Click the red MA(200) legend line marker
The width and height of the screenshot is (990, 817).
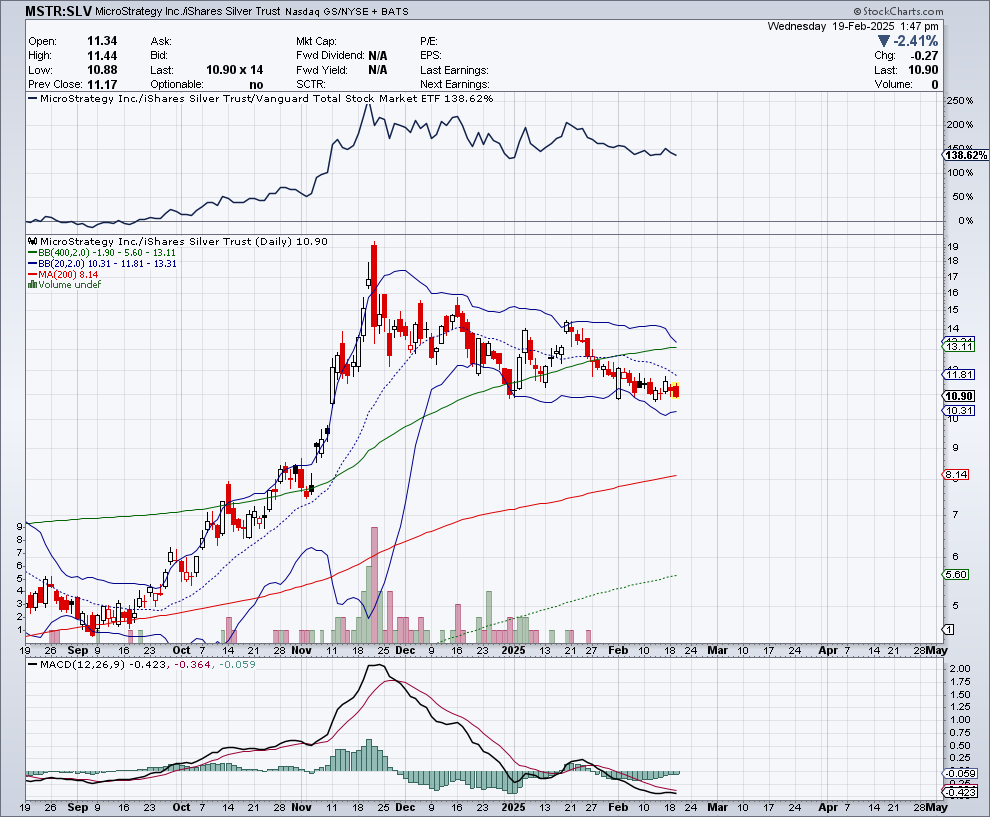pos(32,275)
